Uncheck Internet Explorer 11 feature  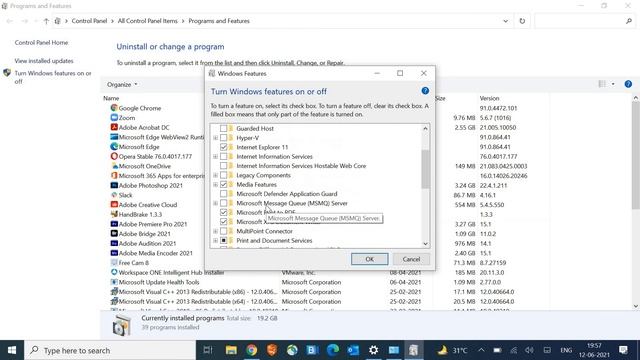coord(223,147)
